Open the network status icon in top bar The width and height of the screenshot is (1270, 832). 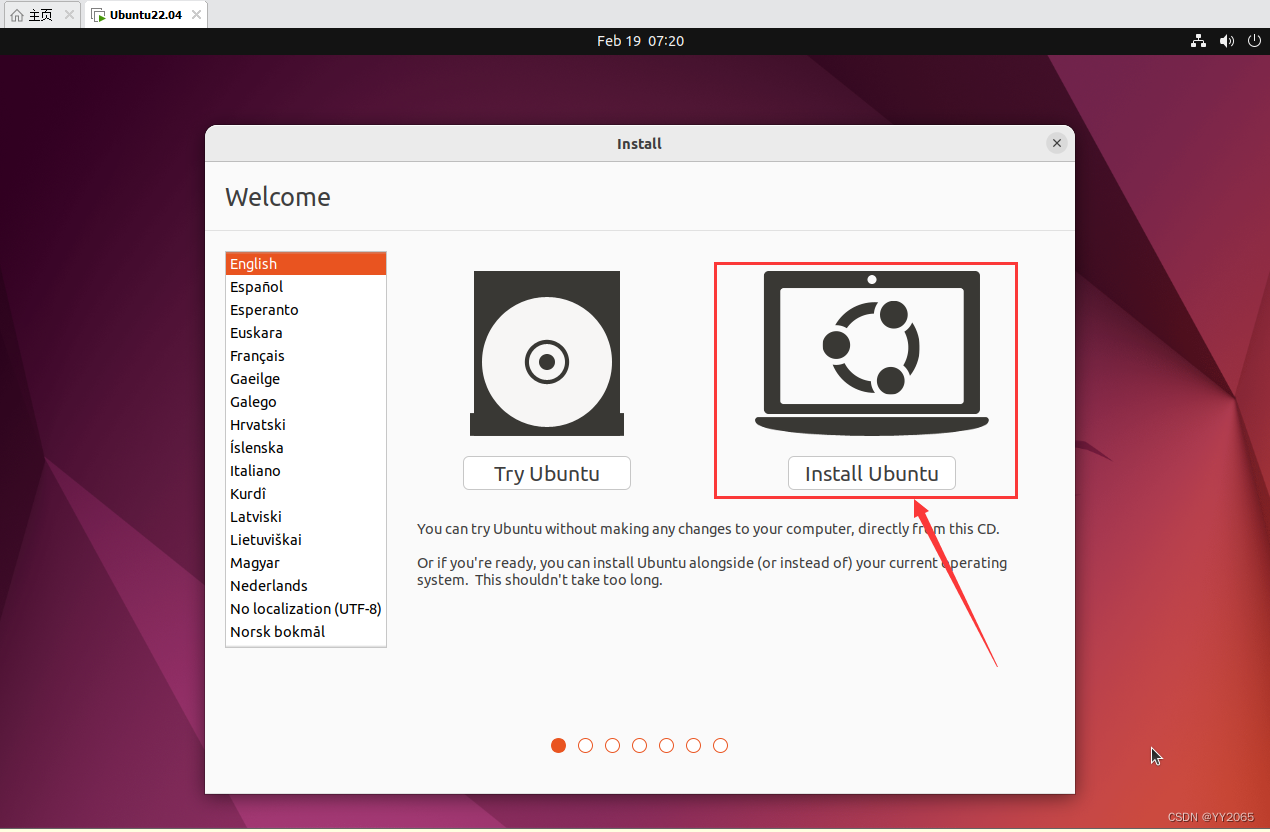click(1198, 41)
